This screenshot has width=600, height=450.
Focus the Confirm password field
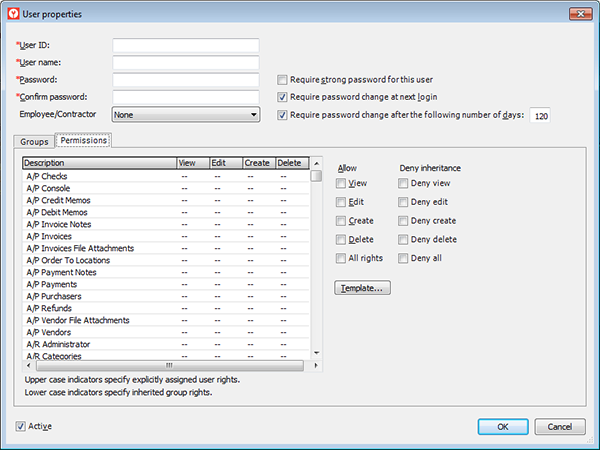[186, 97]
